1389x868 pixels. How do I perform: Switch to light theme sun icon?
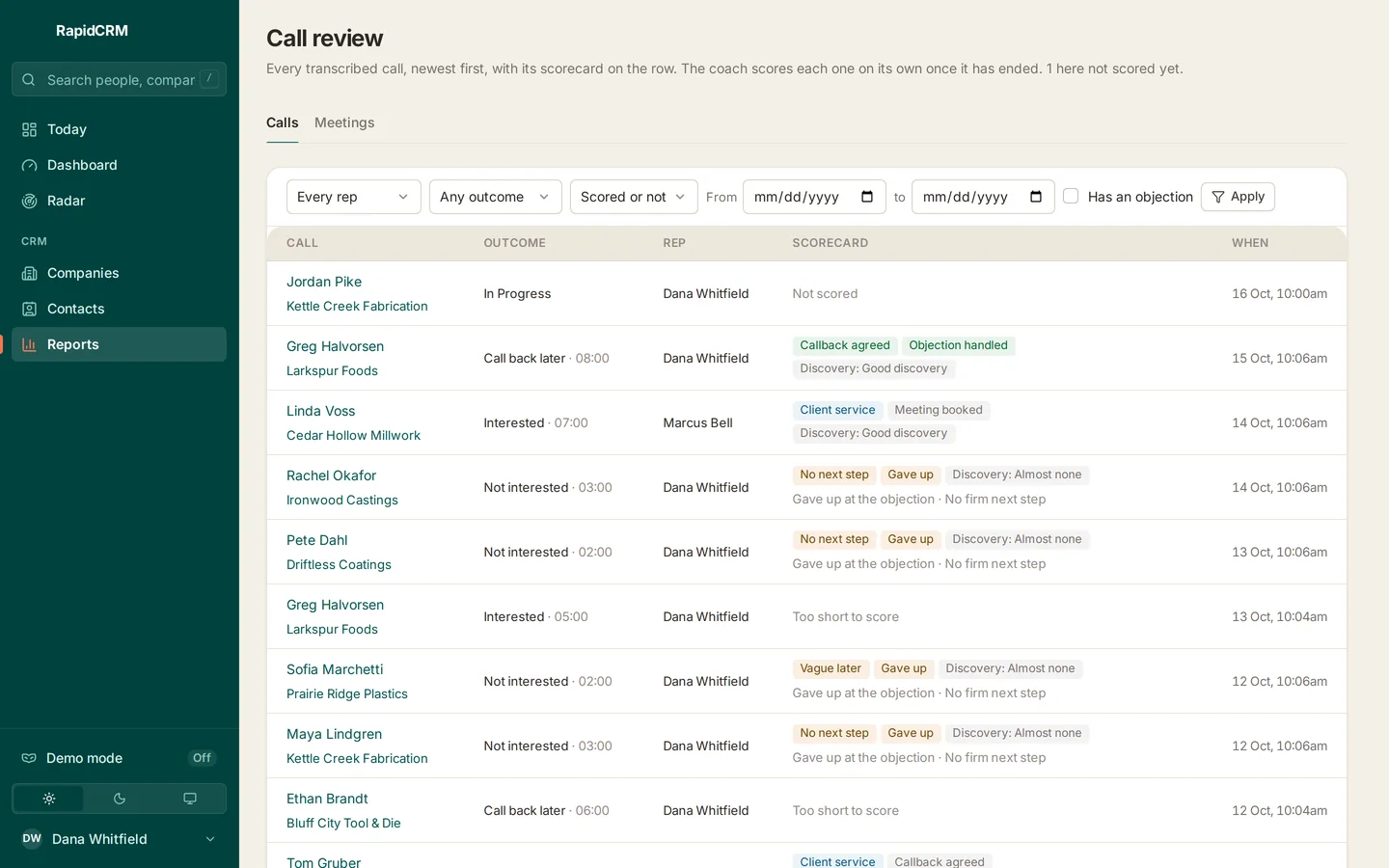49,799
